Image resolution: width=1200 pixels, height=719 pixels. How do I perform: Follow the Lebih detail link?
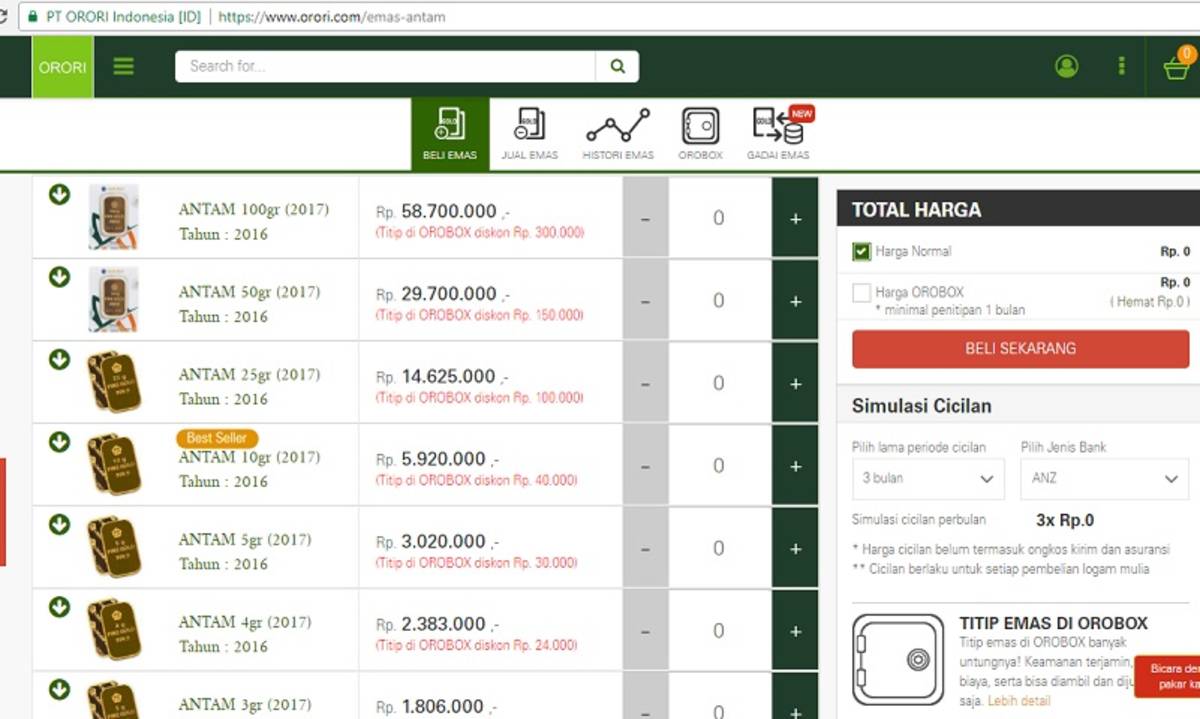[x=1019, y=701]
